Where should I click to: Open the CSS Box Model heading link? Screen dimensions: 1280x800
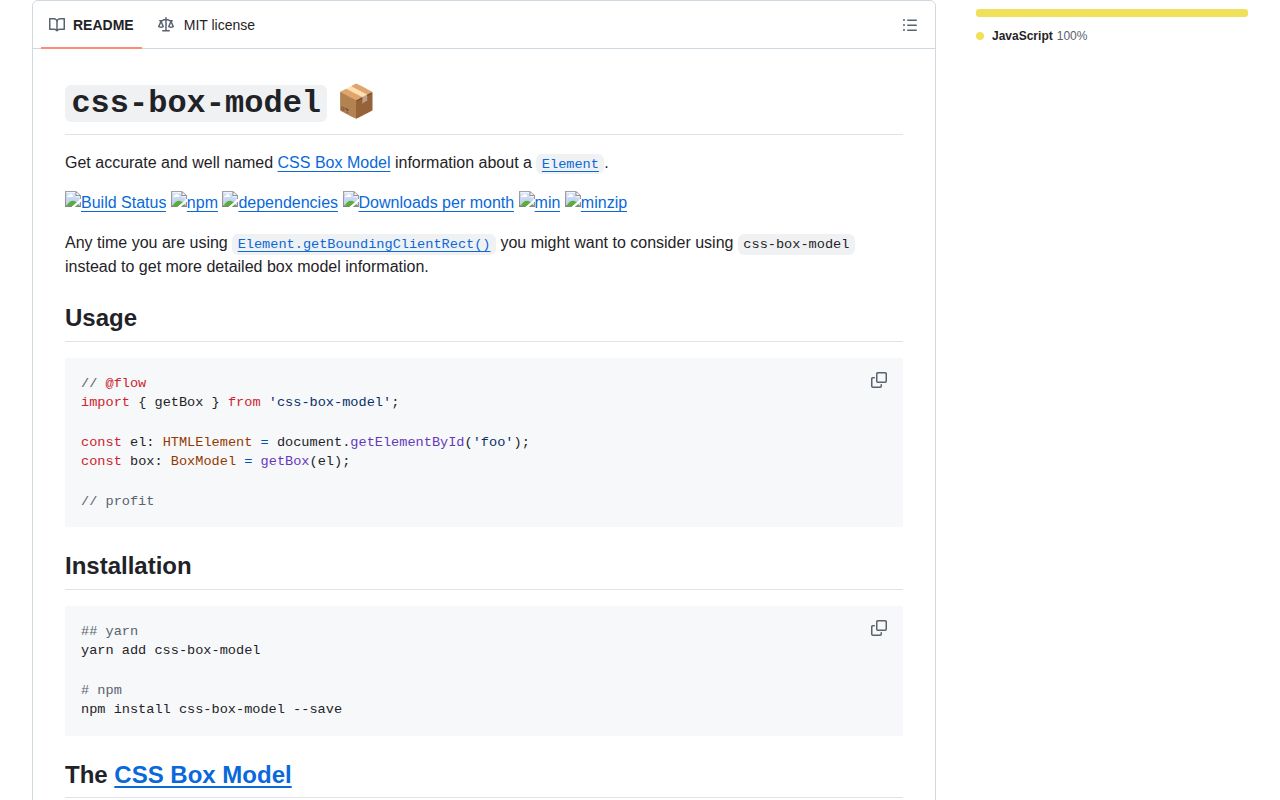pos(203,775)
